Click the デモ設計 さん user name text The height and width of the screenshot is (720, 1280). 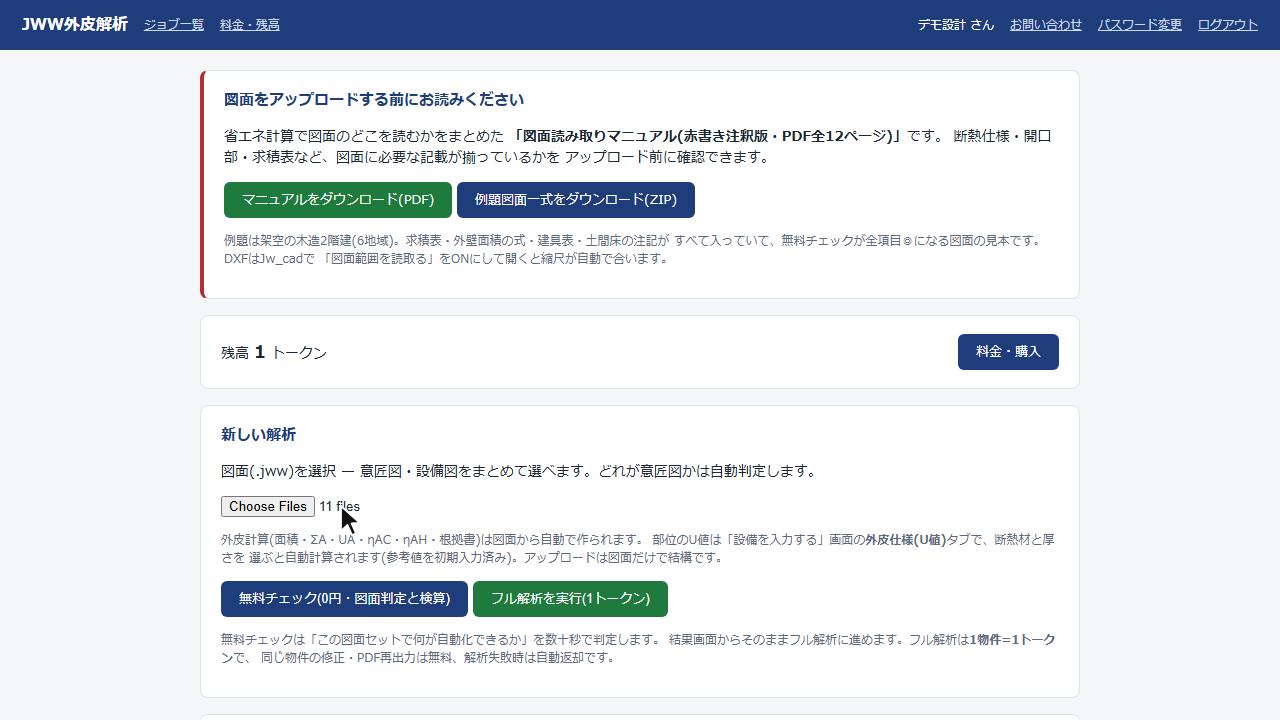pyautogui.click(x=956, y=25)
